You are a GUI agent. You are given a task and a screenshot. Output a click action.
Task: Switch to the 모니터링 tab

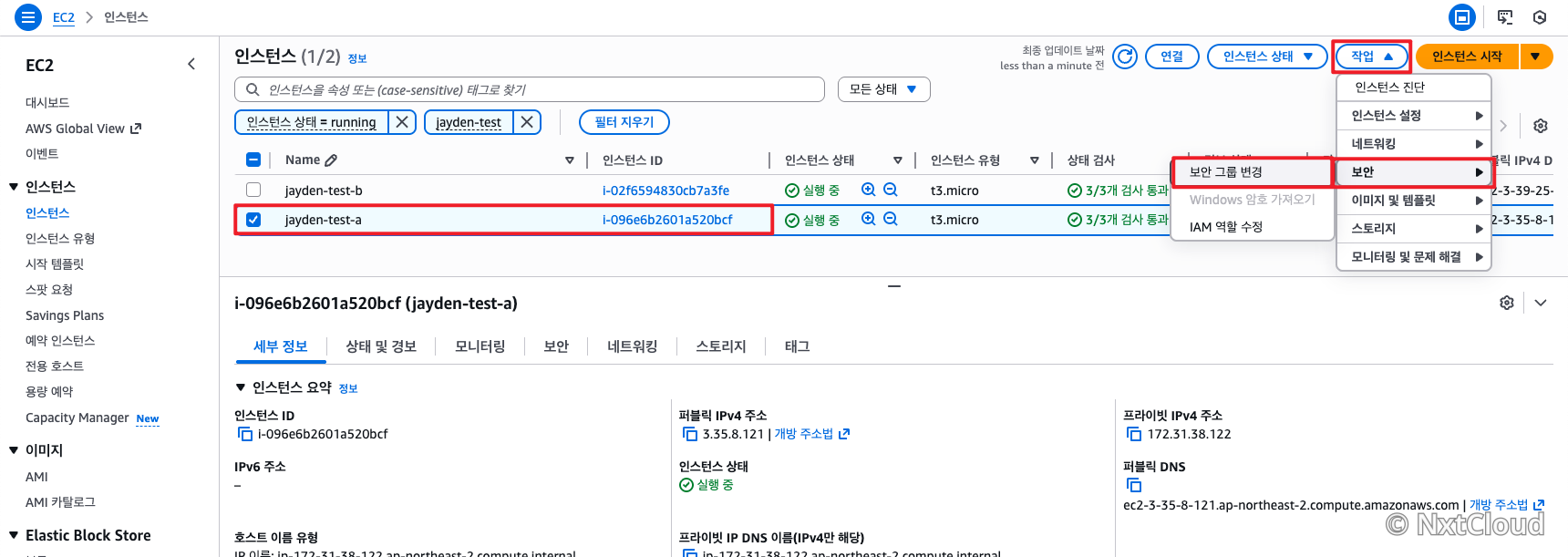point(480,346)
